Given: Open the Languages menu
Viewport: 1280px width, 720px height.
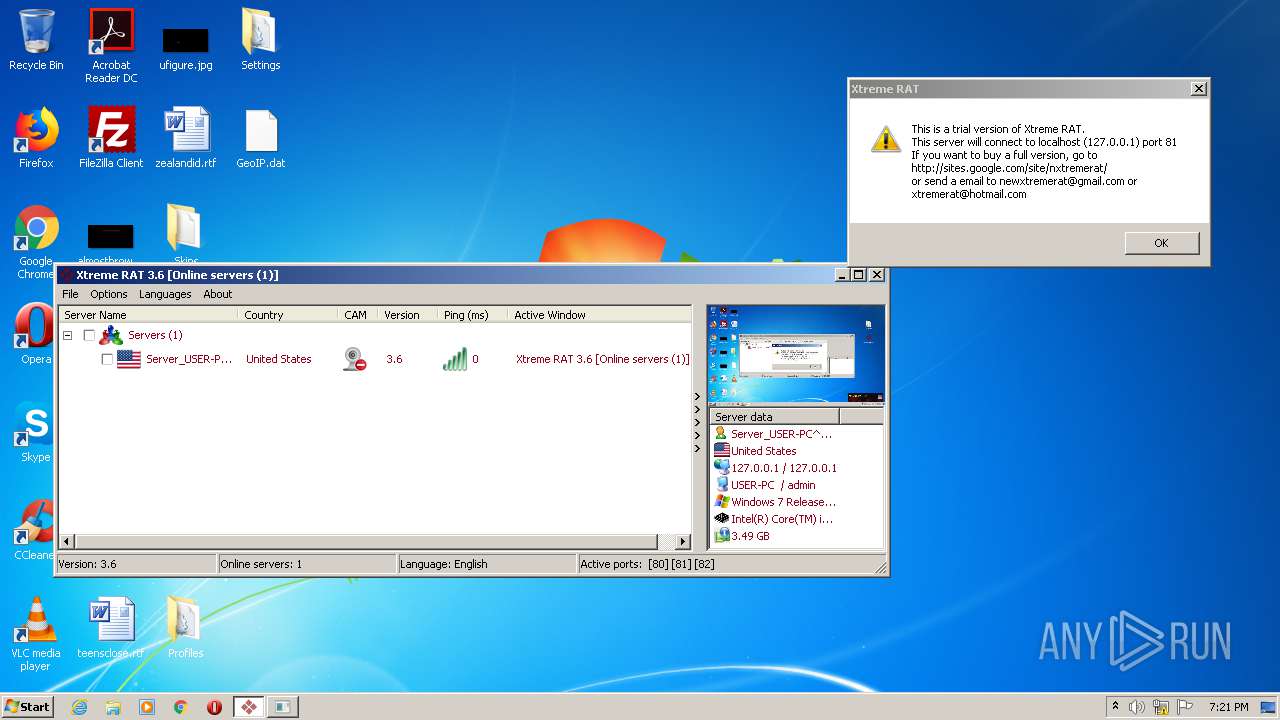Looking at the screenshot, I should point(165,294).
